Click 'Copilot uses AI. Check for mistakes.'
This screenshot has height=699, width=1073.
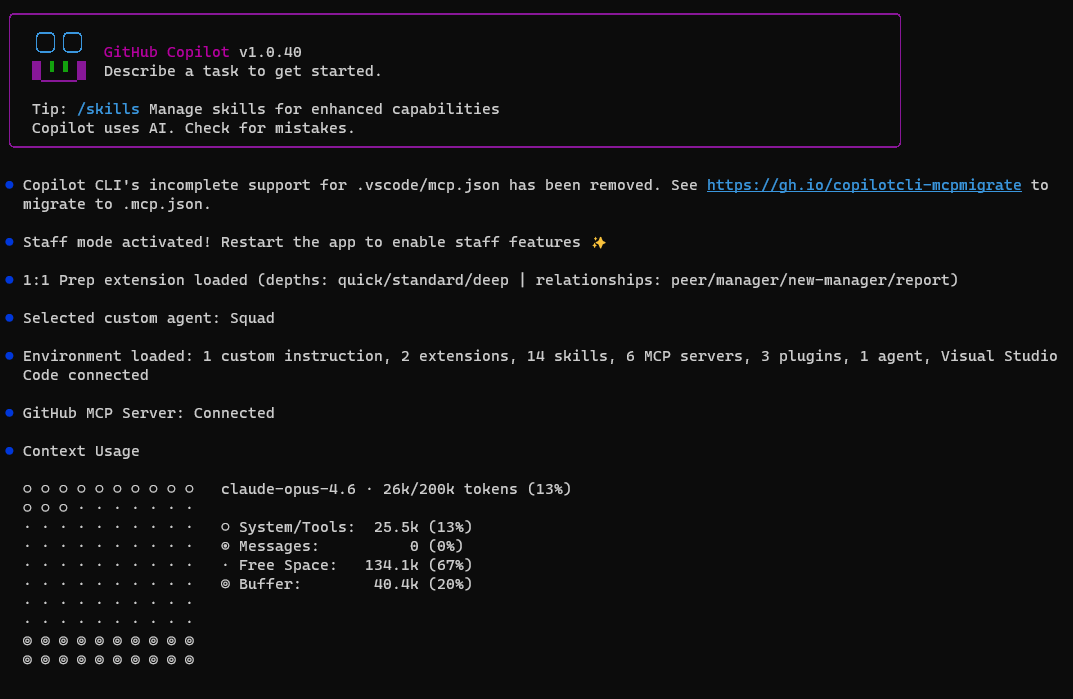click(x=193, y=128)
